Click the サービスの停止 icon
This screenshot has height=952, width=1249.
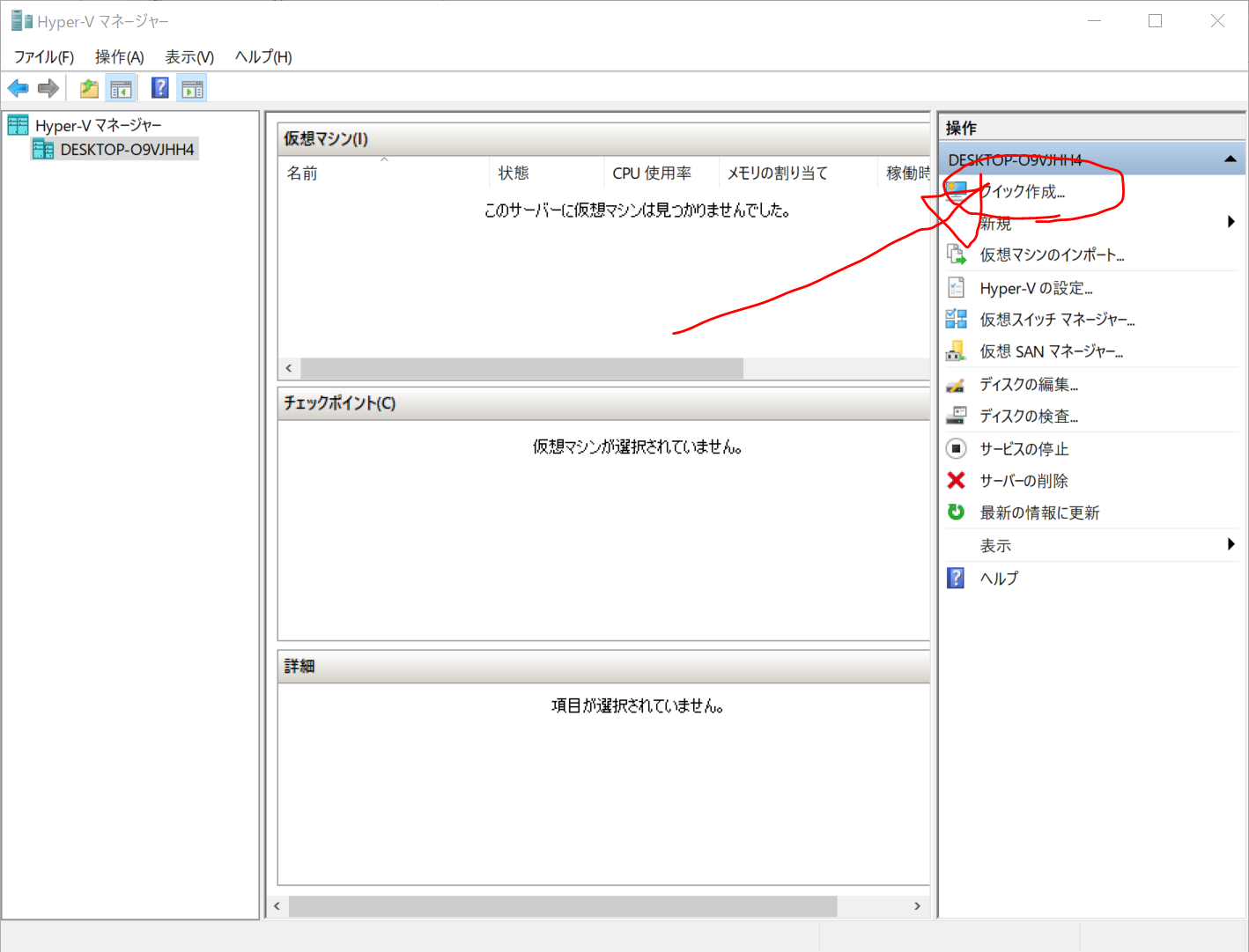tap(956, 448)
